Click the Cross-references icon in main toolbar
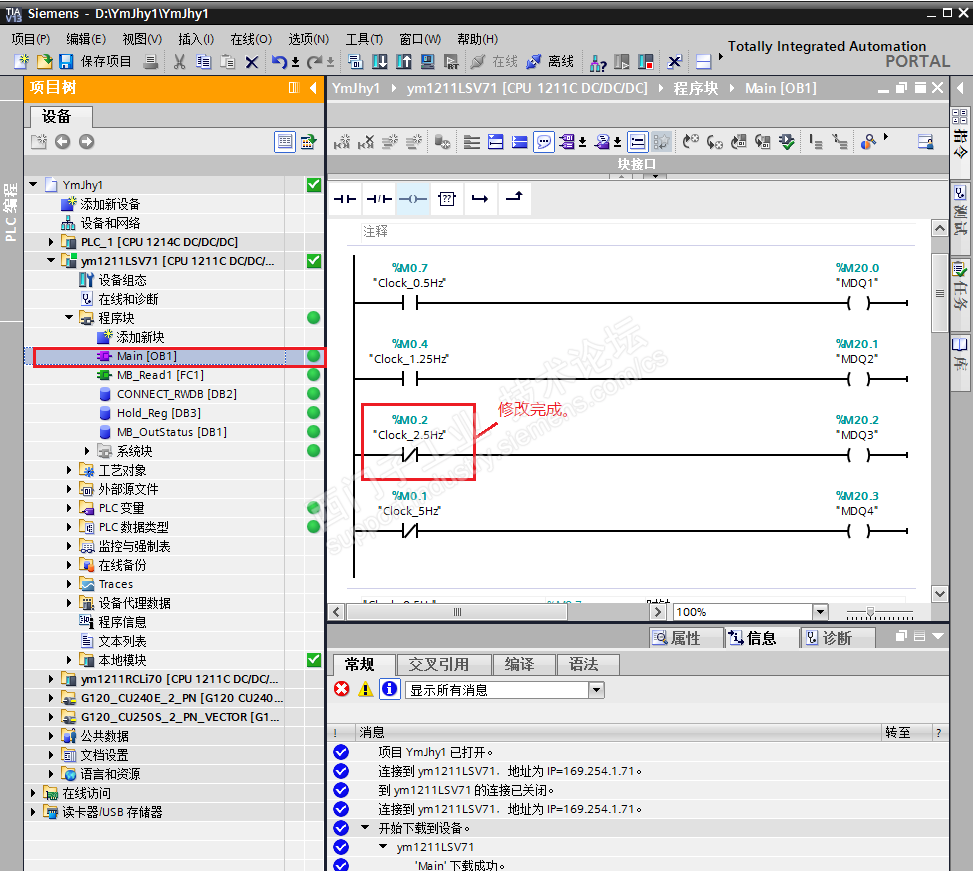The image size is (973, 871). tap(675, 61)
